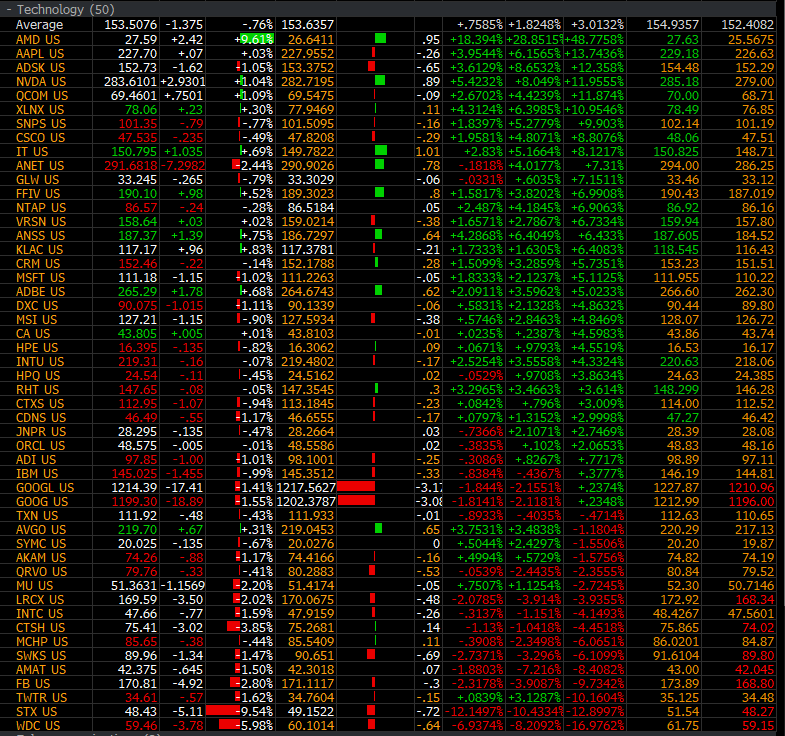Select CA US ticker

point(33,334)
